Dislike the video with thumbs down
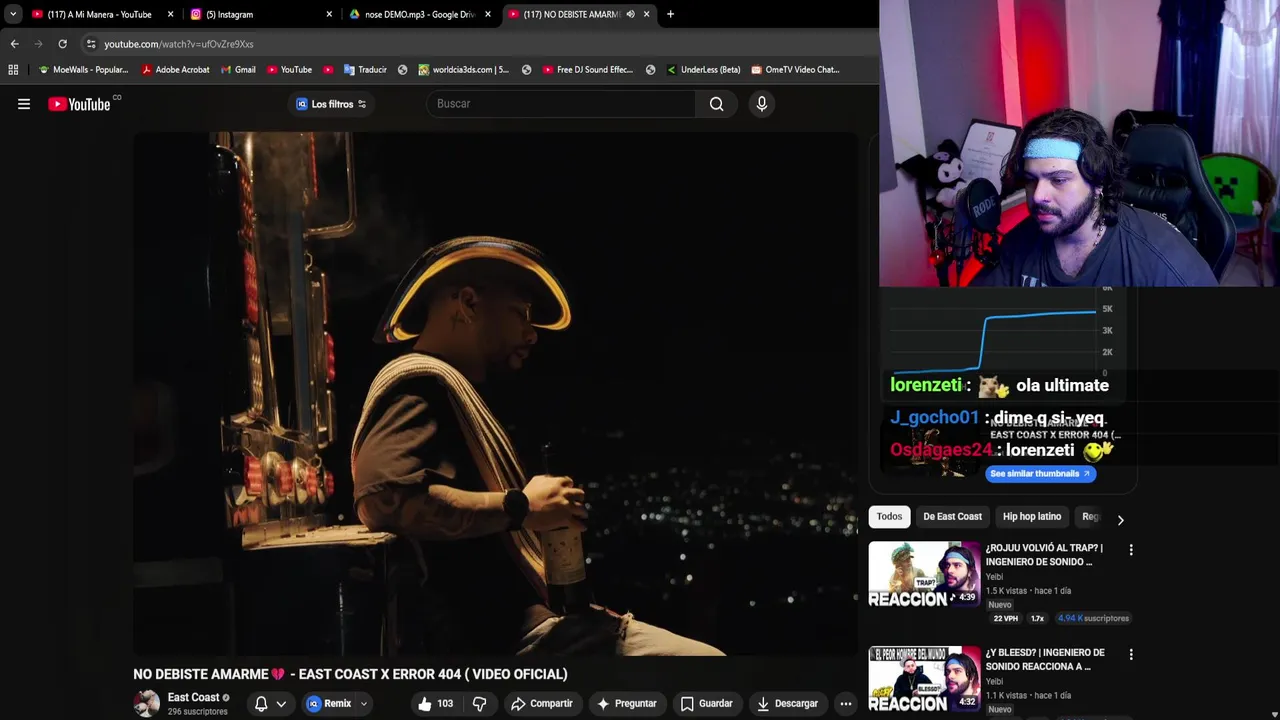 479,704
